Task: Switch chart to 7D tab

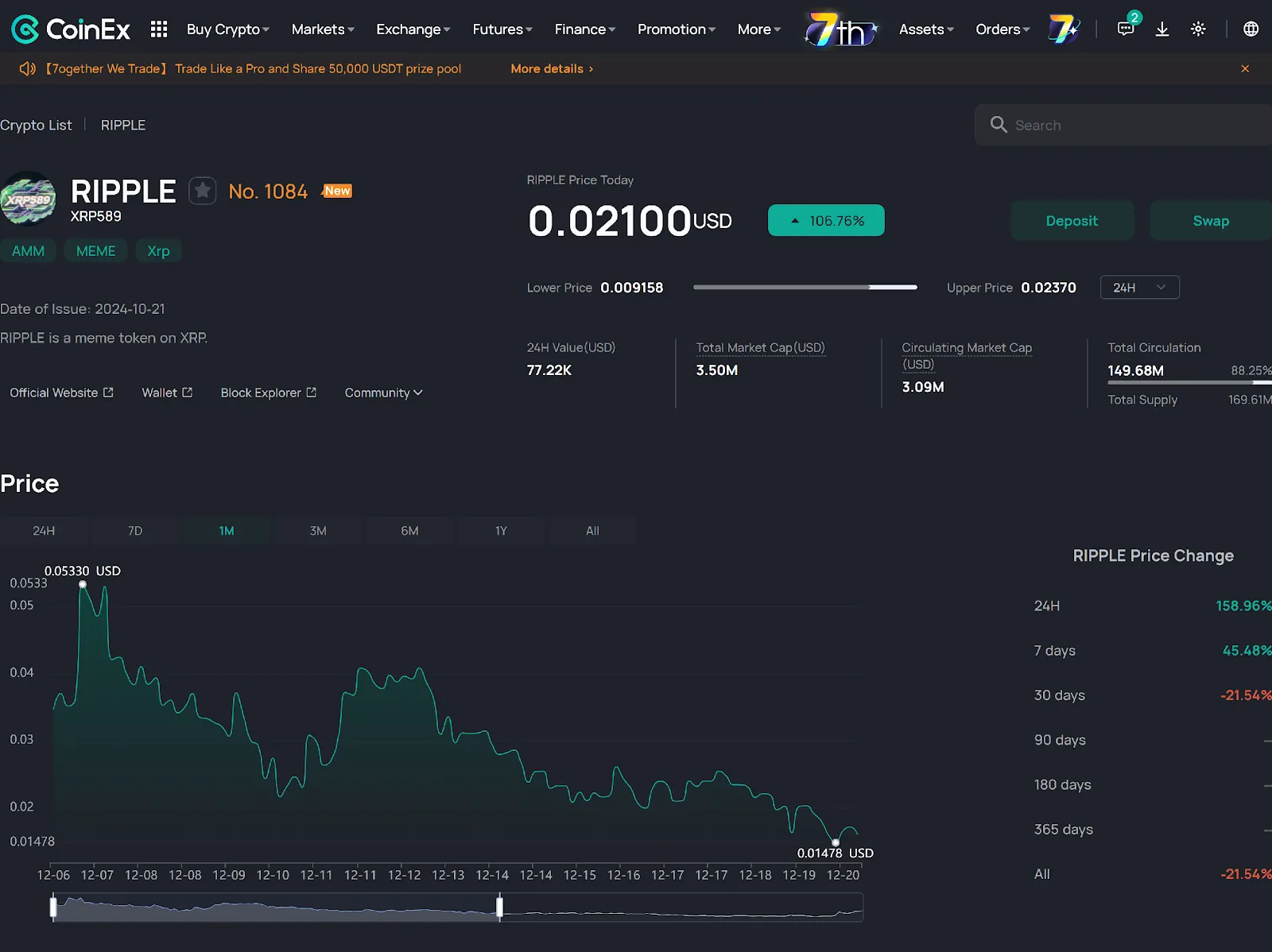Action: pyautogui.click(x=135, y=531)
